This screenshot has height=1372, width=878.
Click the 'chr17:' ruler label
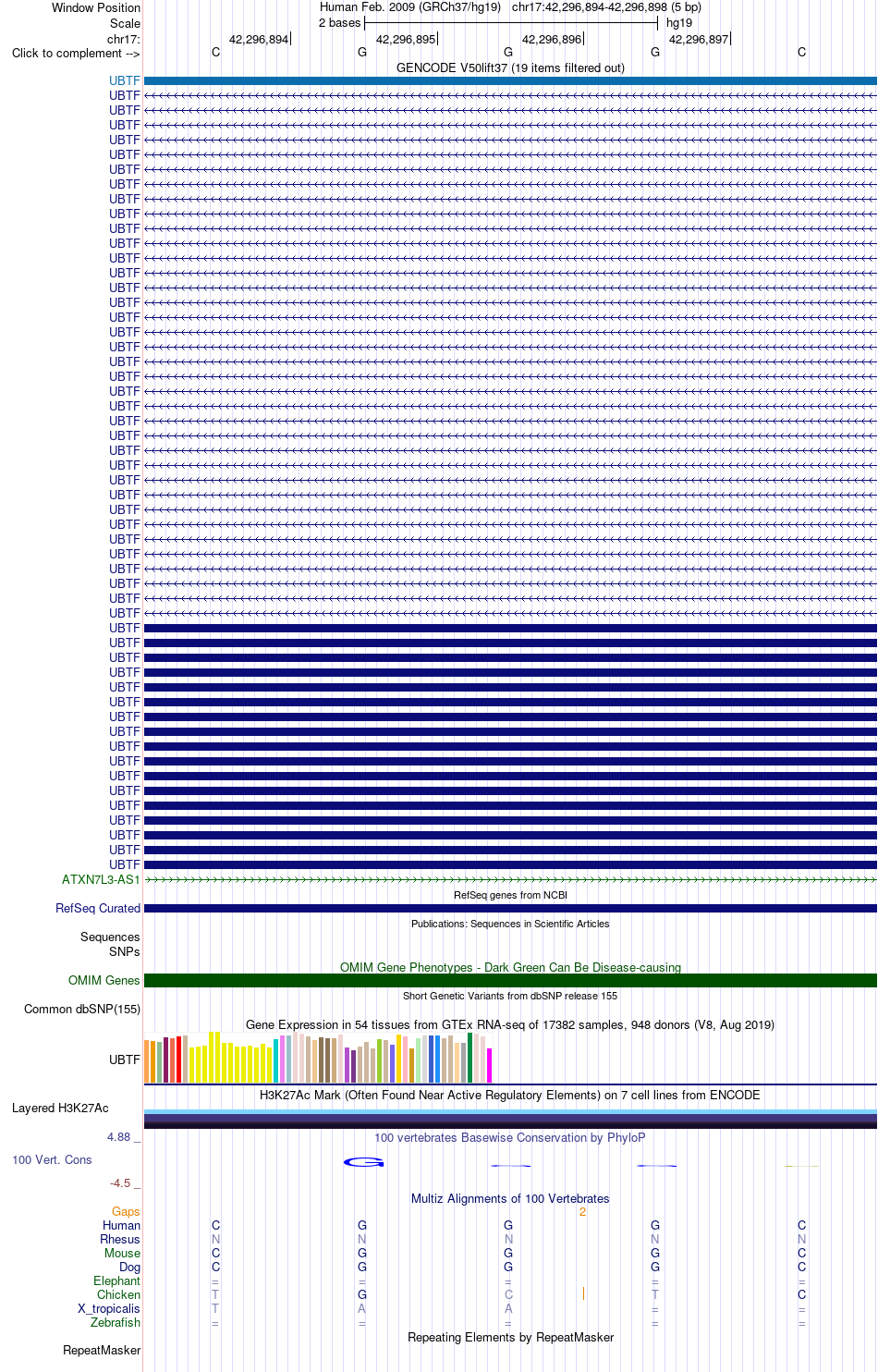click(x=124, y=39)
